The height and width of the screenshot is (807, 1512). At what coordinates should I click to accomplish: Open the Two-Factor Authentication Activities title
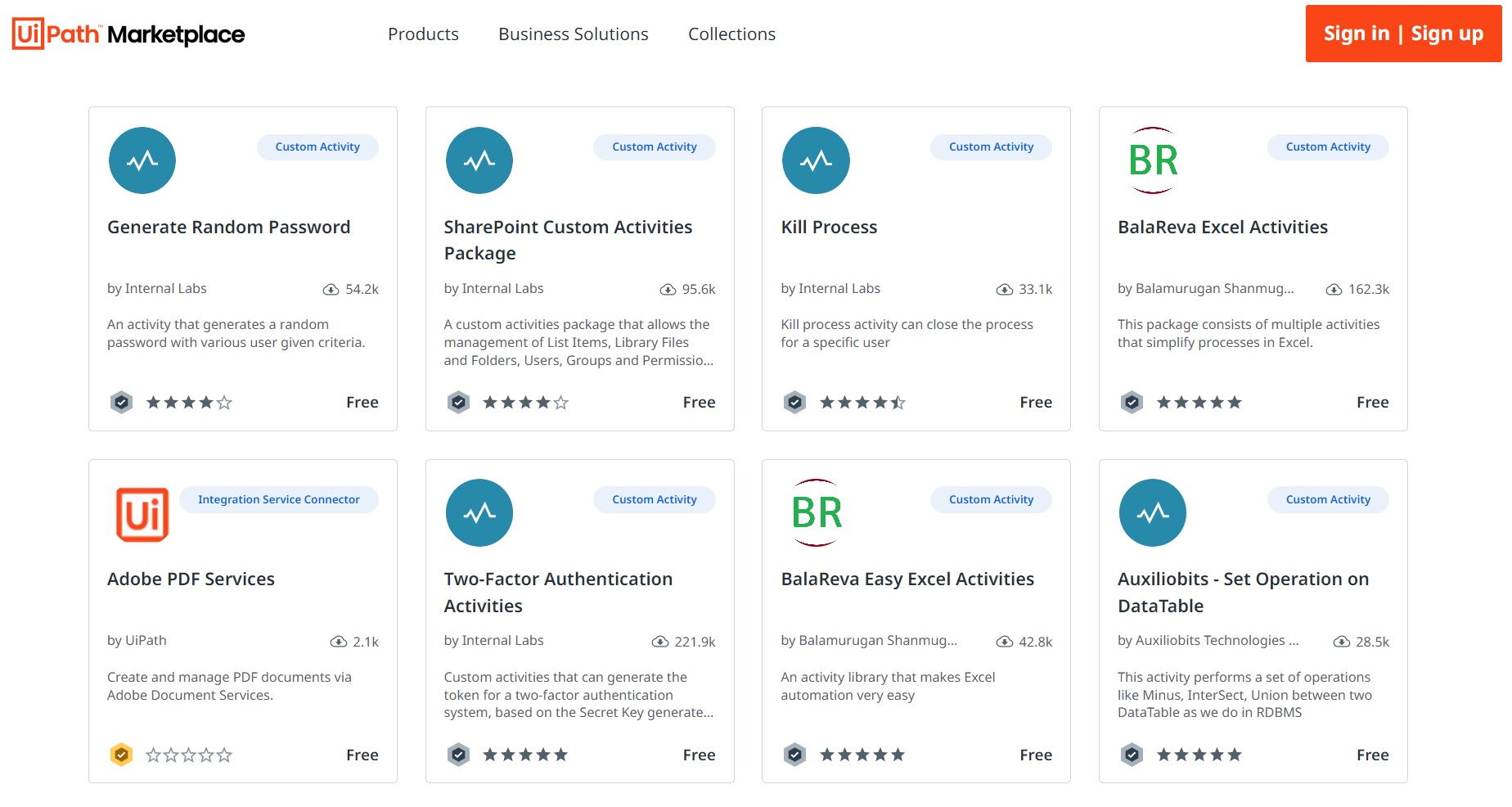click(x=558, y=593)
